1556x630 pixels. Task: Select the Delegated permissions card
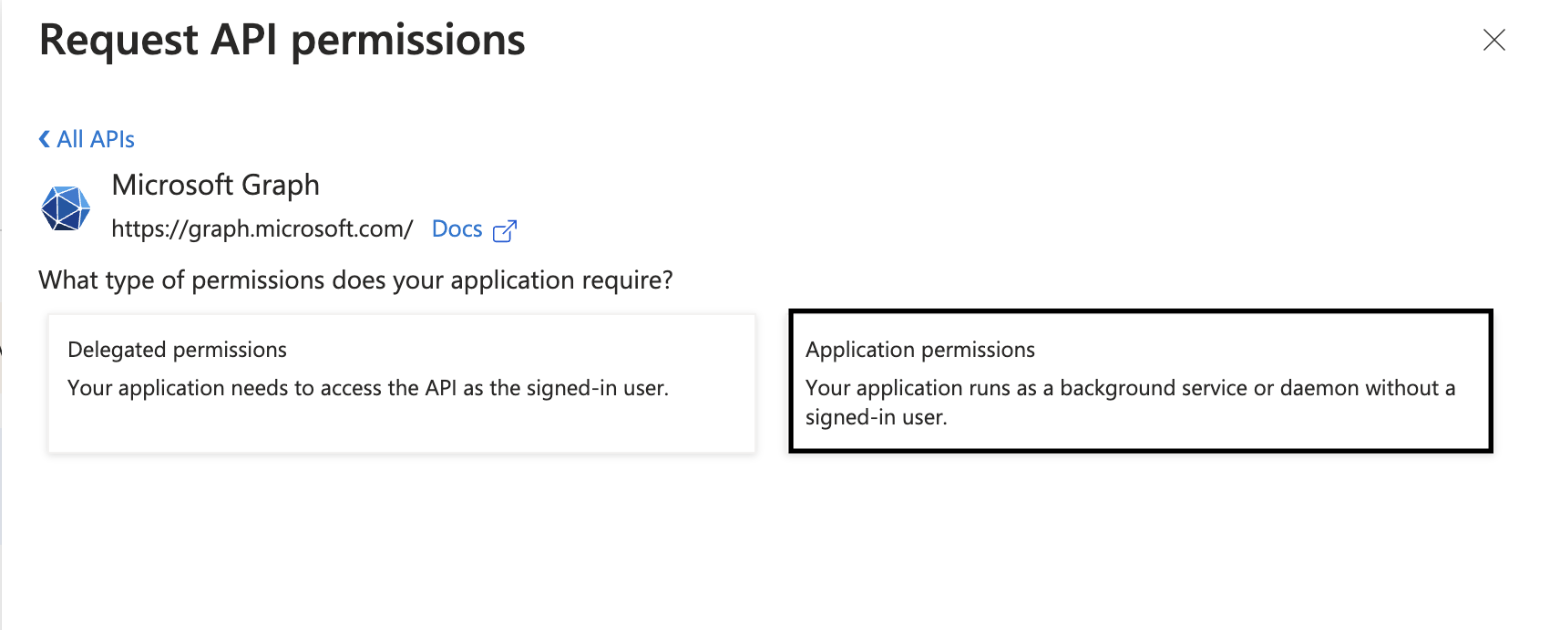pos(401,383)
